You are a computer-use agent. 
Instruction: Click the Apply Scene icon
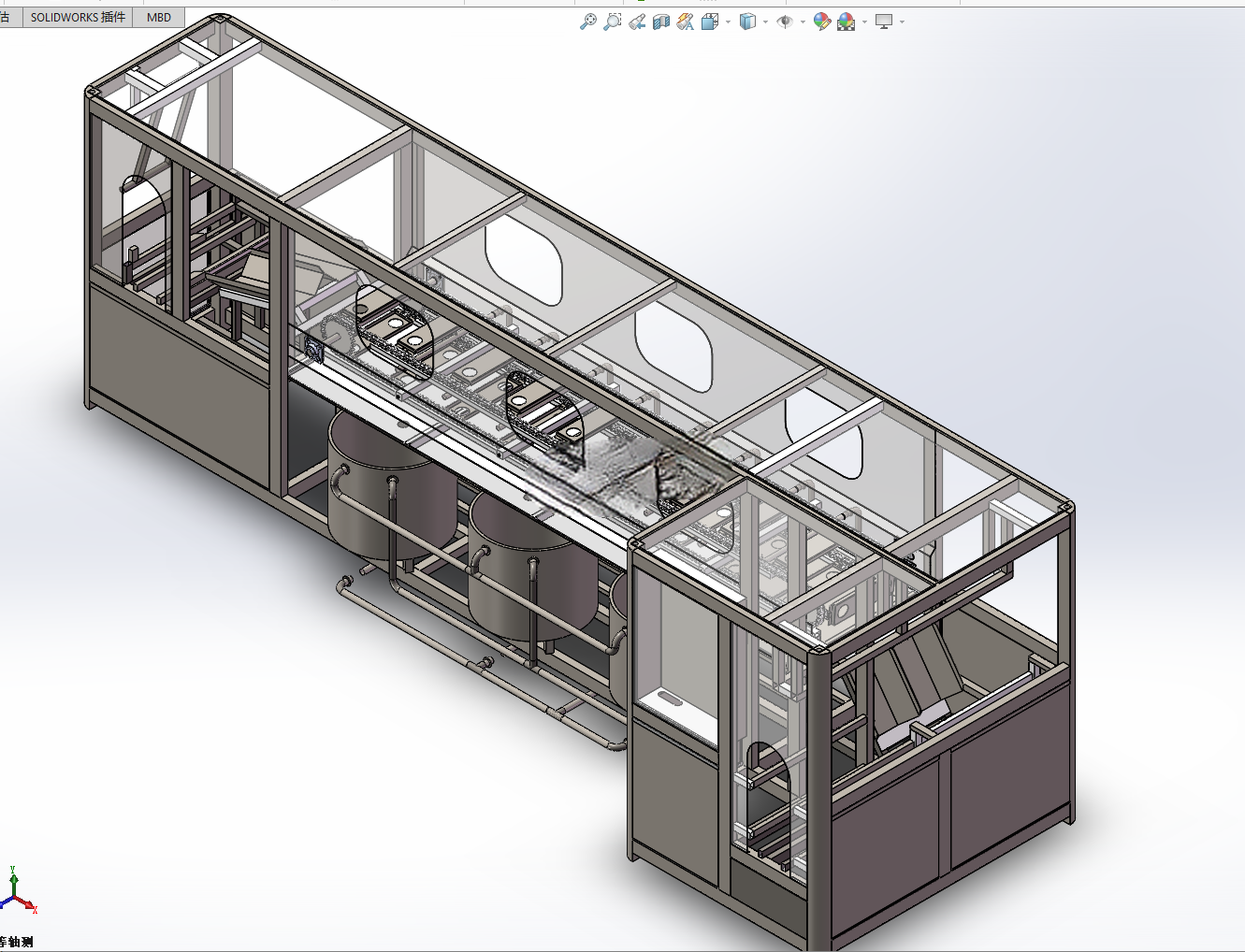pos(847,22)
